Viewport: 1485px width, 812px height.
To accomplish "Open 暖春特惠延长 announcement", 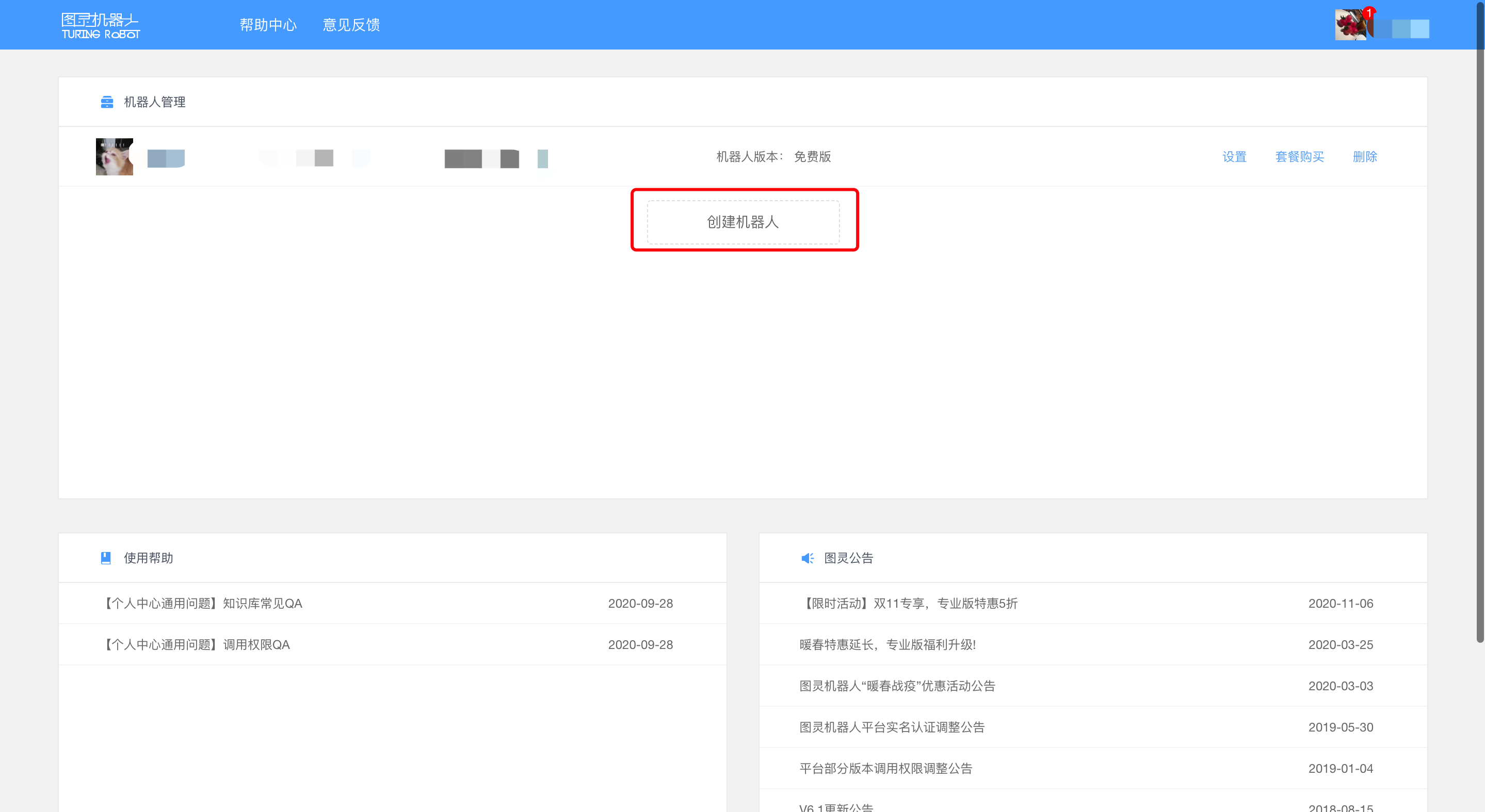I will [x=888, y=645].
